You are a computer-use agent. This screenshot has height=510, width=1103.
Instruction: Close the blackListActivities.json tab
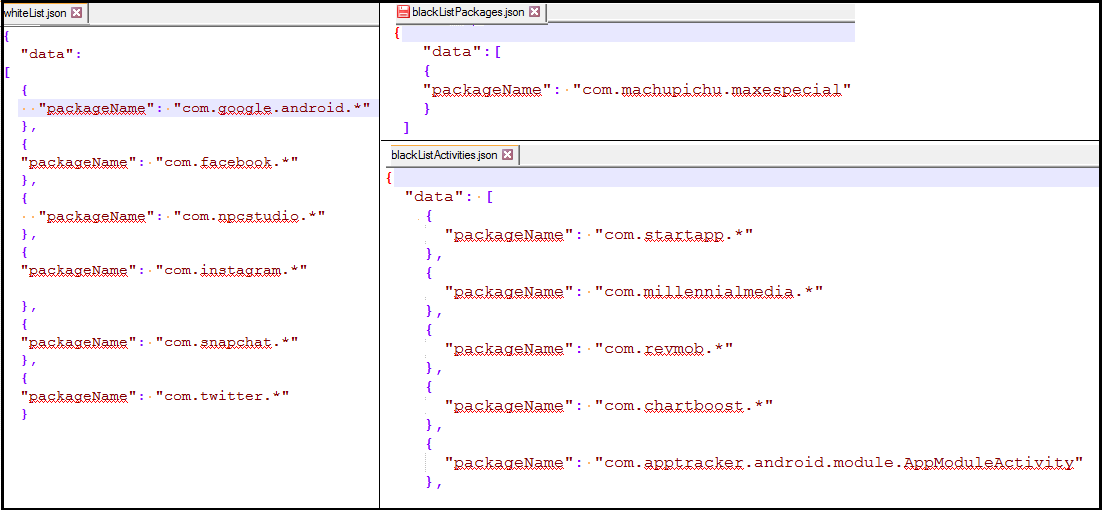pos(508,155)
